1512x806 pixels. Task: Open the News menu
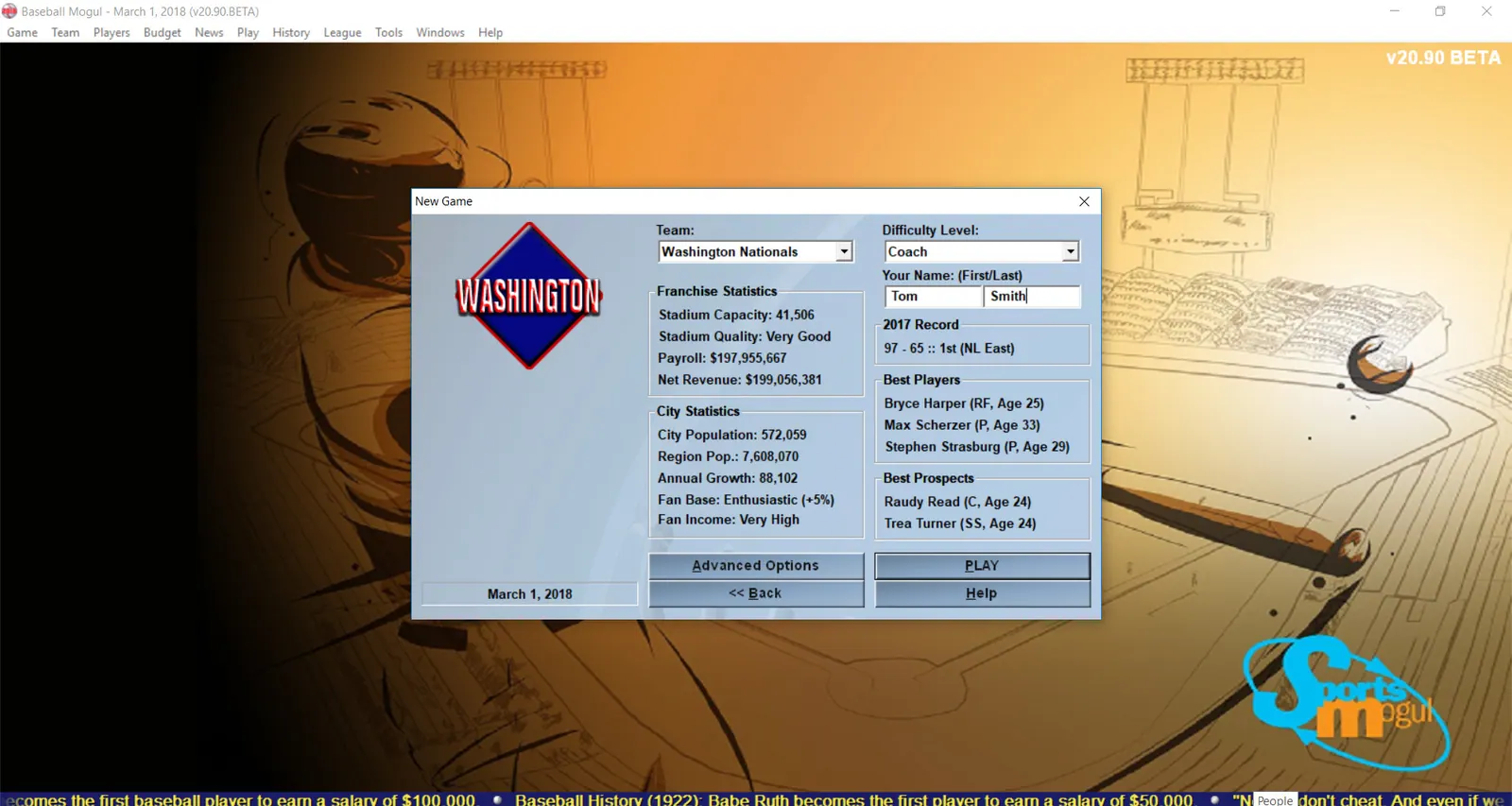point(209,32)
